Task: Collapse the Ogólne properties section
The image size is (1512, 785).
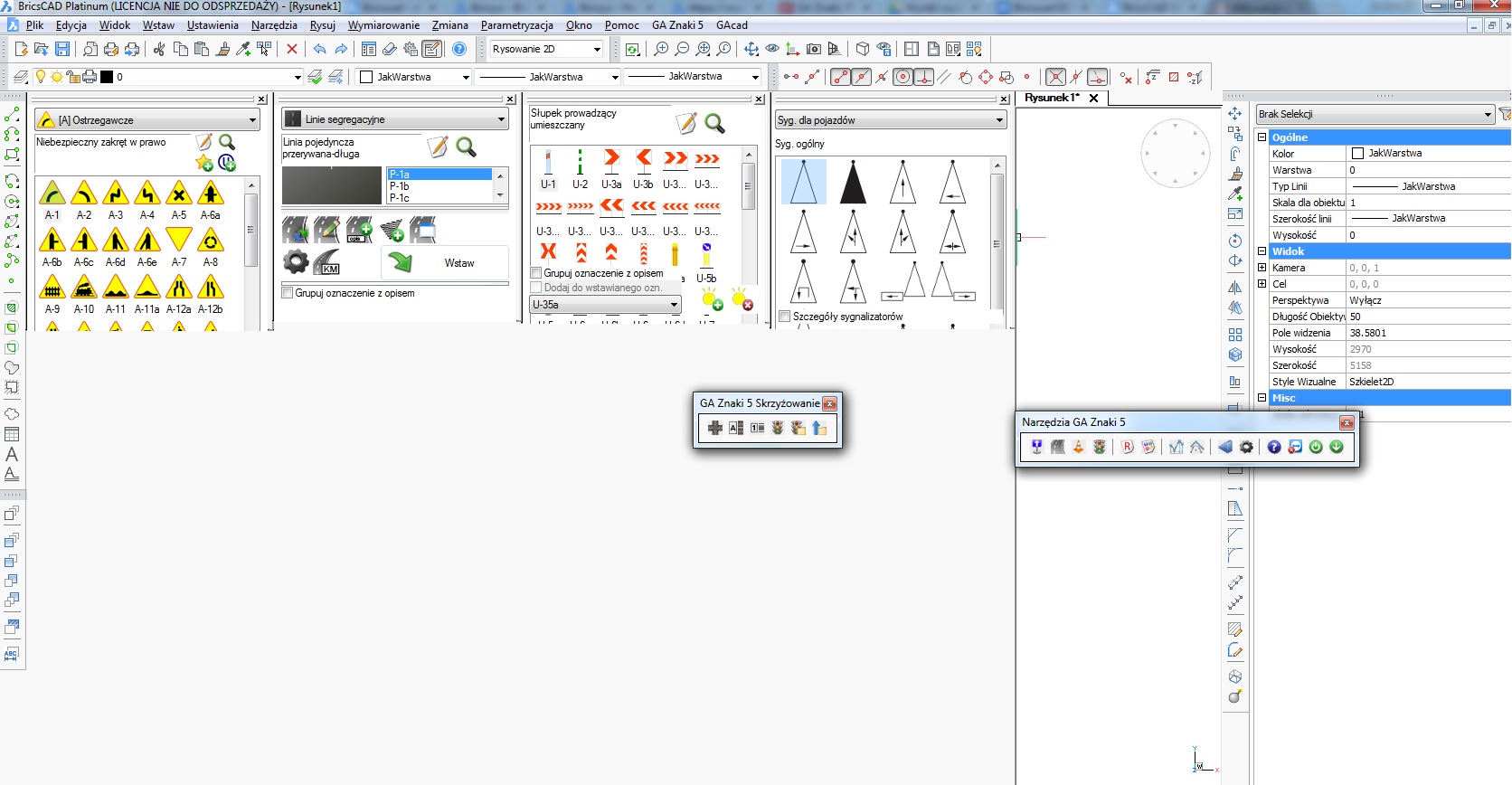Action: tap(1262, 137)
